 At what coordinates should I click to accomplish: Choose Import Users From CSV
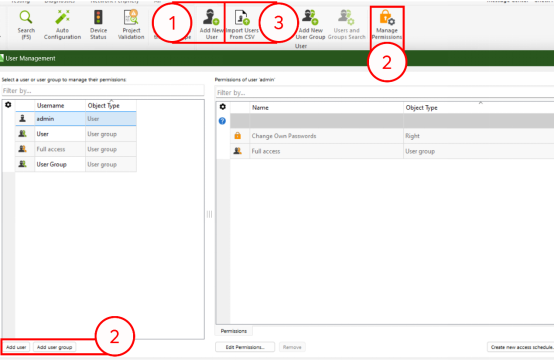[x=242, y=24]
